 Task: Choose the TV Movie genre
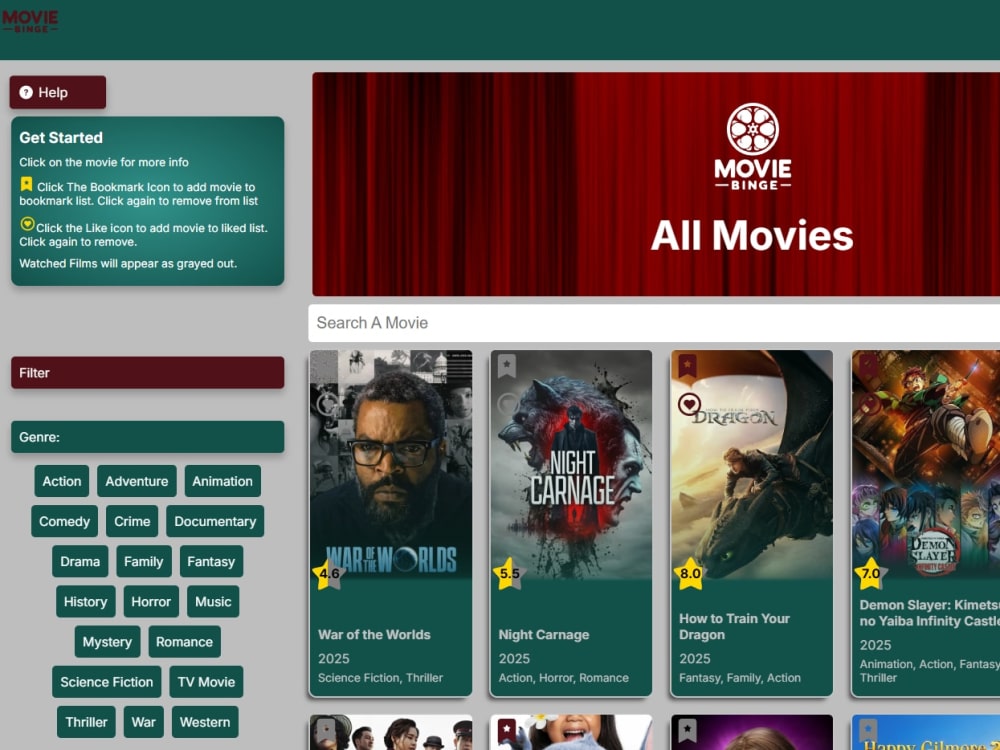point(206,682)
